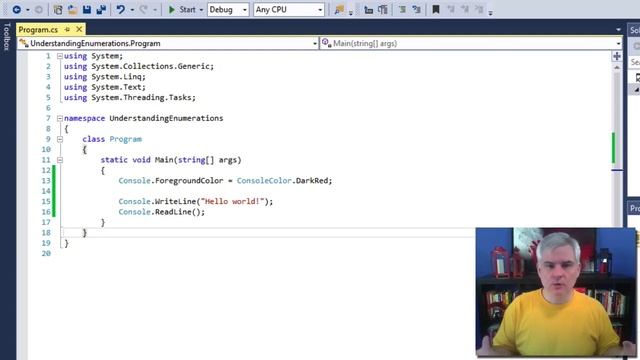Click on 'ConsoleColor' in line 13
This screenshot has height=360, width=640.
pos(264,180)
